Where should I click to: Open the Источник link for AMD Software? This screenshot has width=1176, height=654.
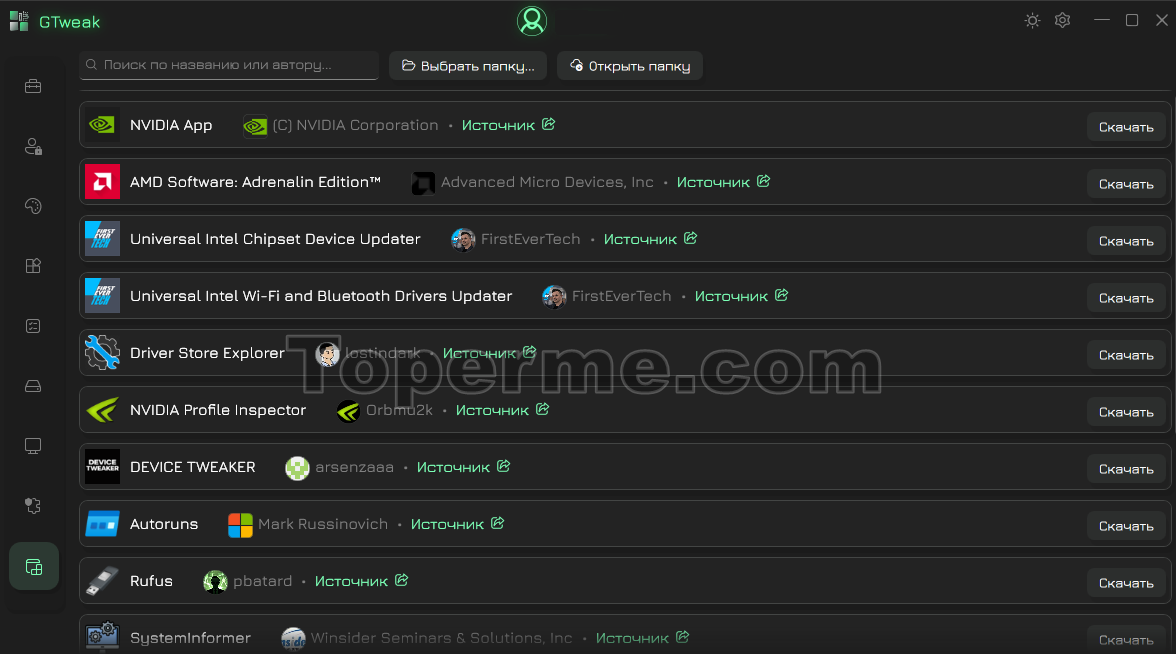coord(723,182)
